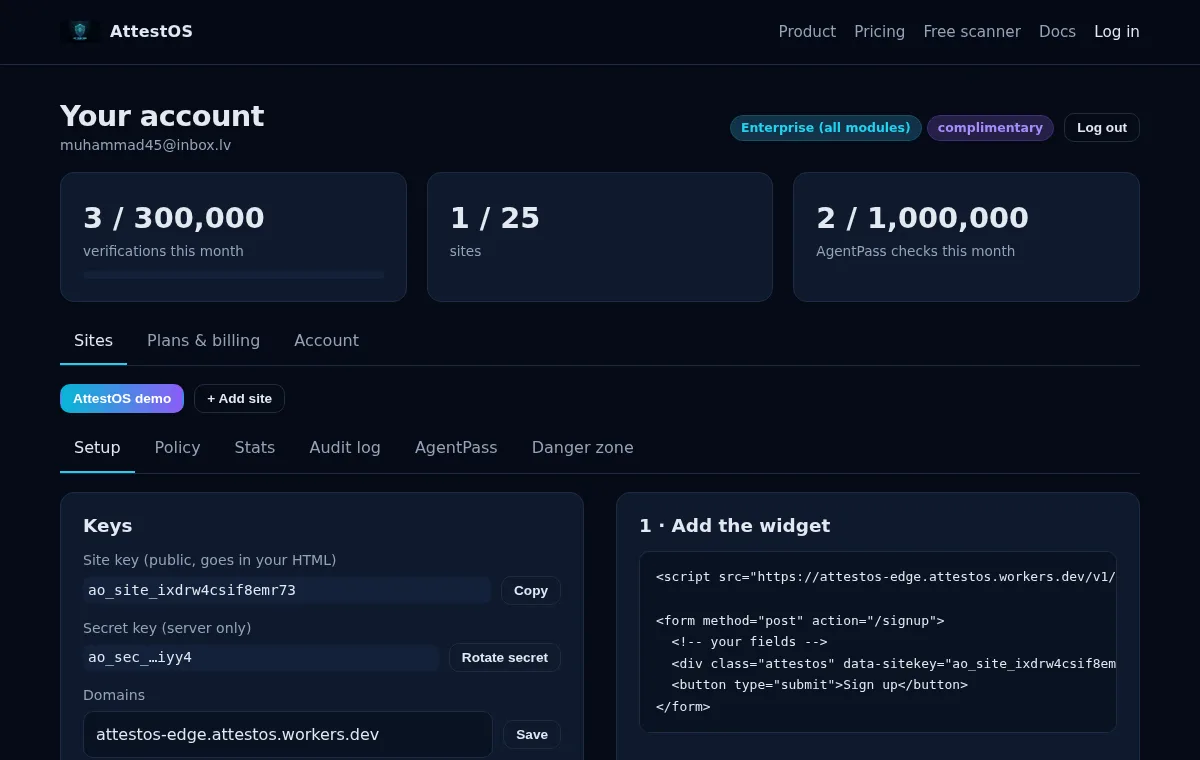The image size is (1200, 760).
Task: Switch to the Account tab
Action: click(326, 340)
